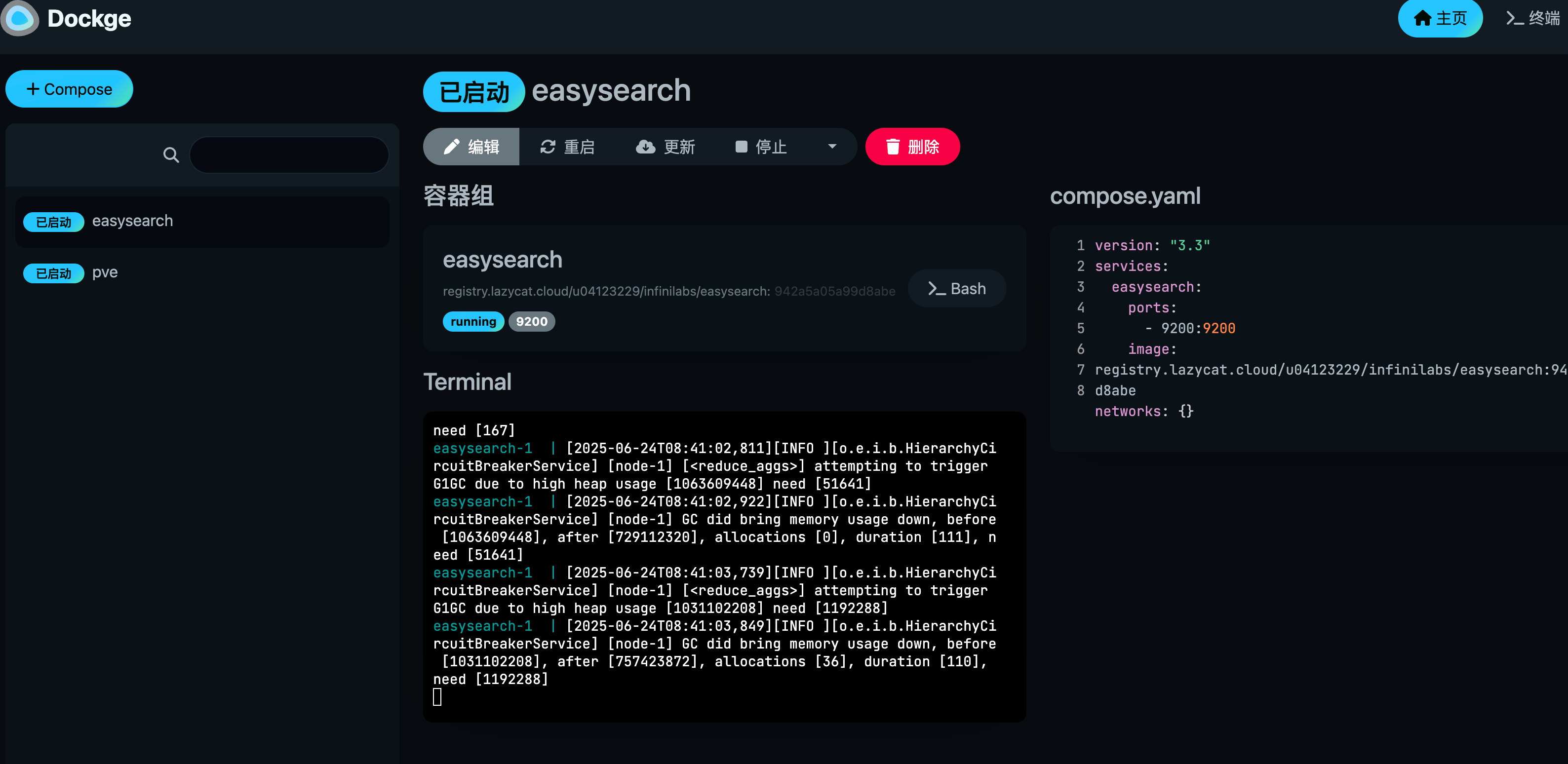Open Bash shell for easysearch container

tap(956, 288)
